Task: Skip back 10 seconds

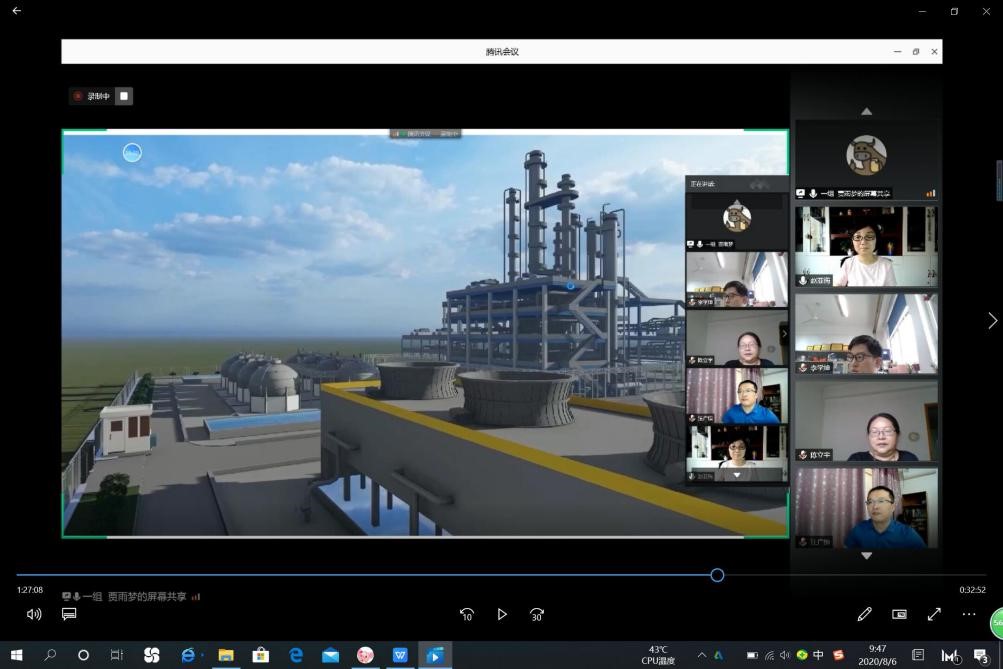Action: (467, 614)
